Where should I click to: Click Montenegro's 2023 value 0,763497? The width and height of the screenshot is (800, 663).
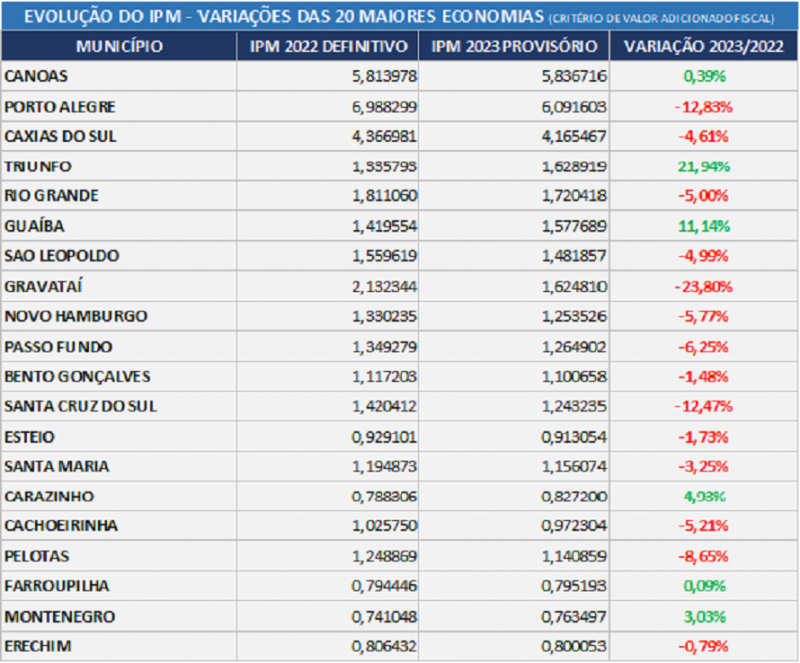click(x=574, y=617)
